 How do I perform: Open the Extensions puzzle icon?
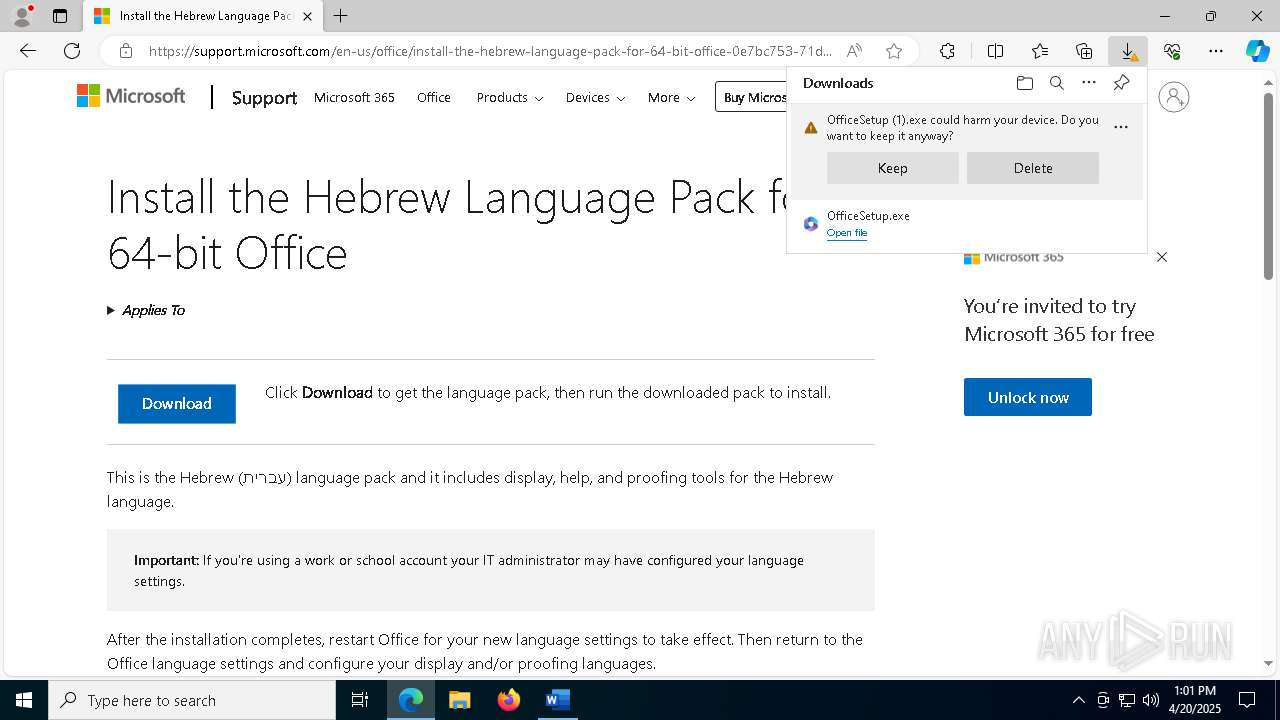click(x=947, y=51)
